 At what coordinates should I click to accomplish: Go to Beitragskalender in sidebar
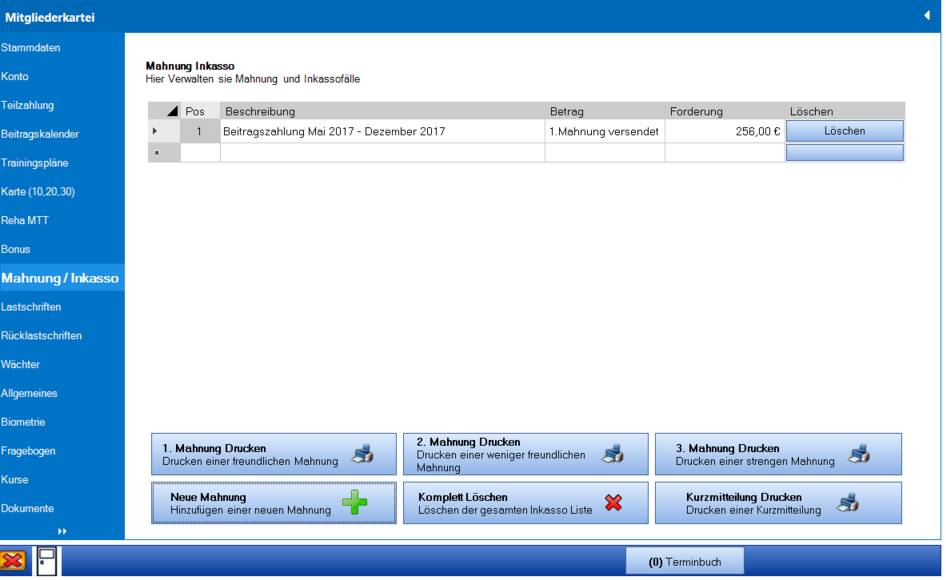pyautogui.click(x=40, y=134)
